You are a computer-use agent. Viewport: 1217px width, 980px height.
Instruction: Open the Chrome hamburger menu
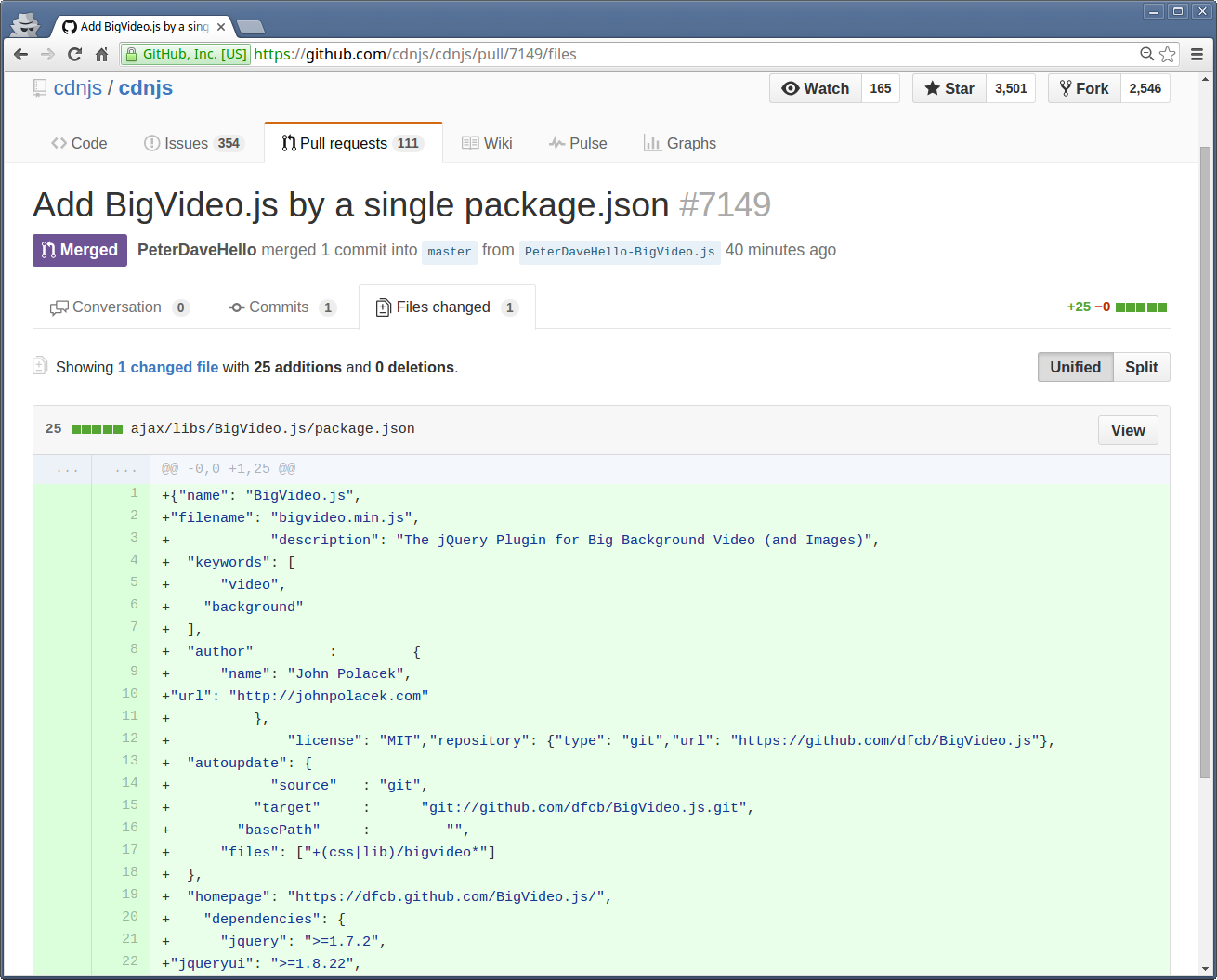point(1197,54)
